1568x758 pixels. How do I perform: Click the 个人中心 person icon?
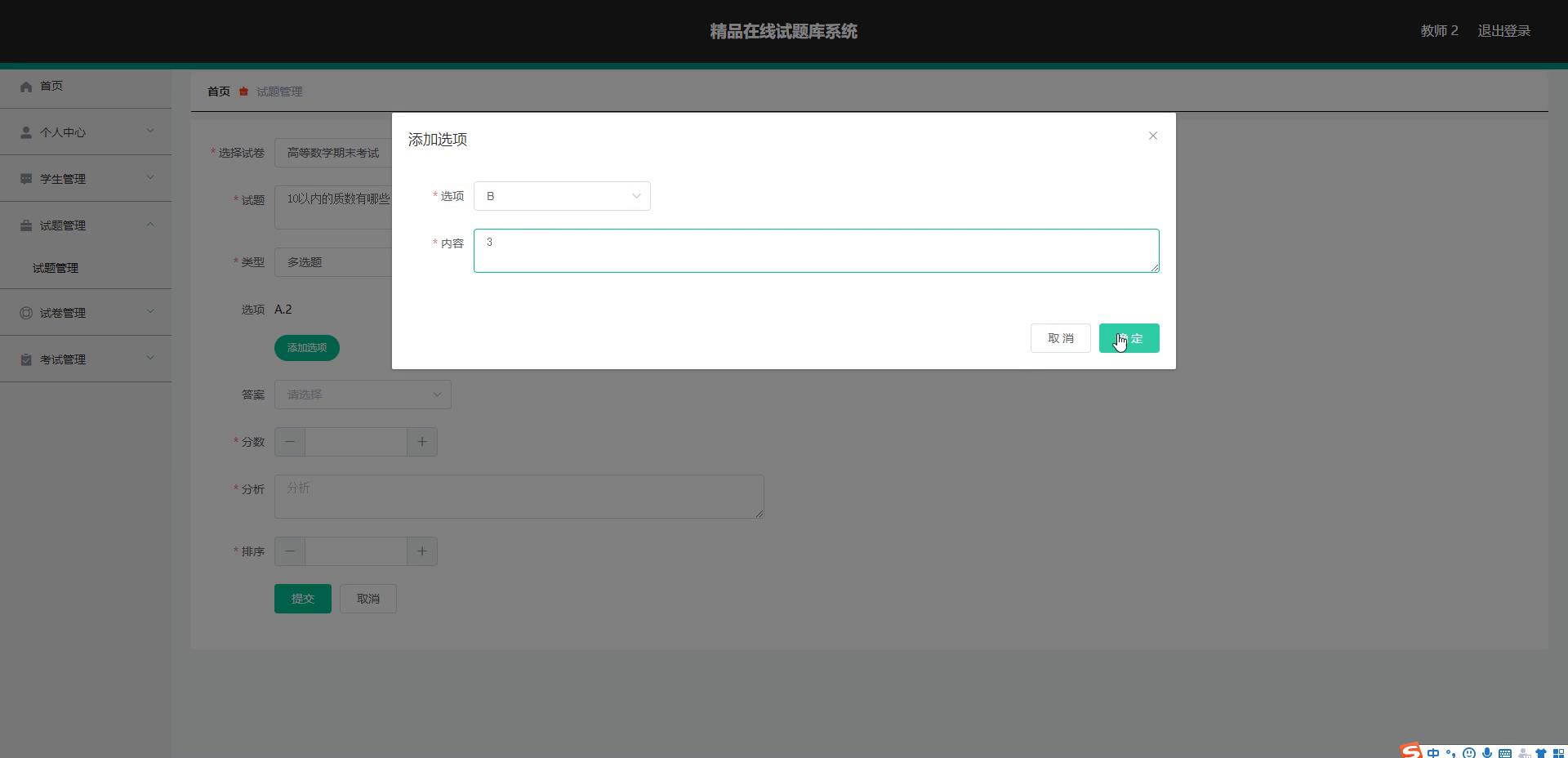point(26,132)
